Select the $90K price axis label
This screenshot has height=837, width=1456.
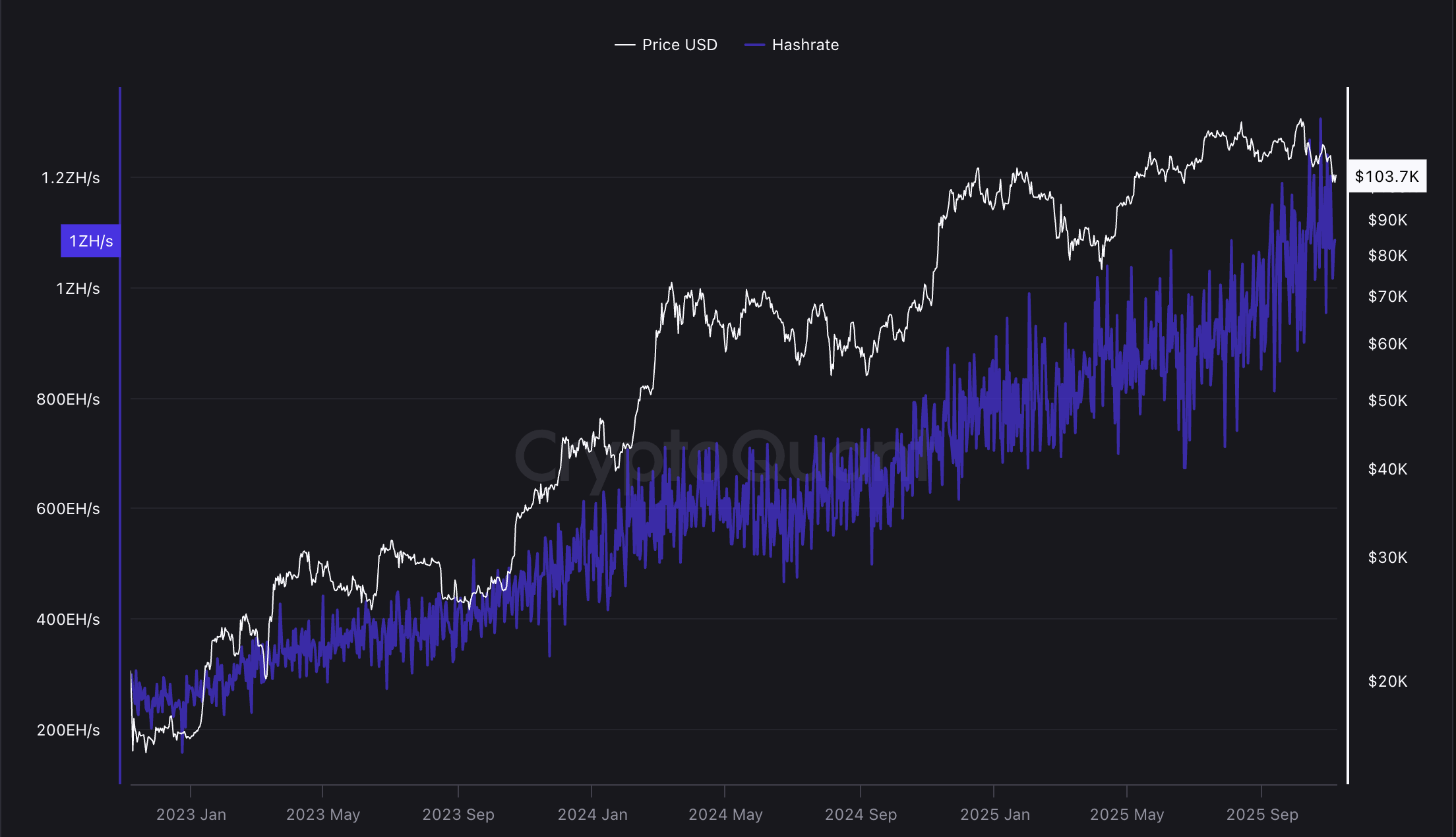pos(1387,220)
